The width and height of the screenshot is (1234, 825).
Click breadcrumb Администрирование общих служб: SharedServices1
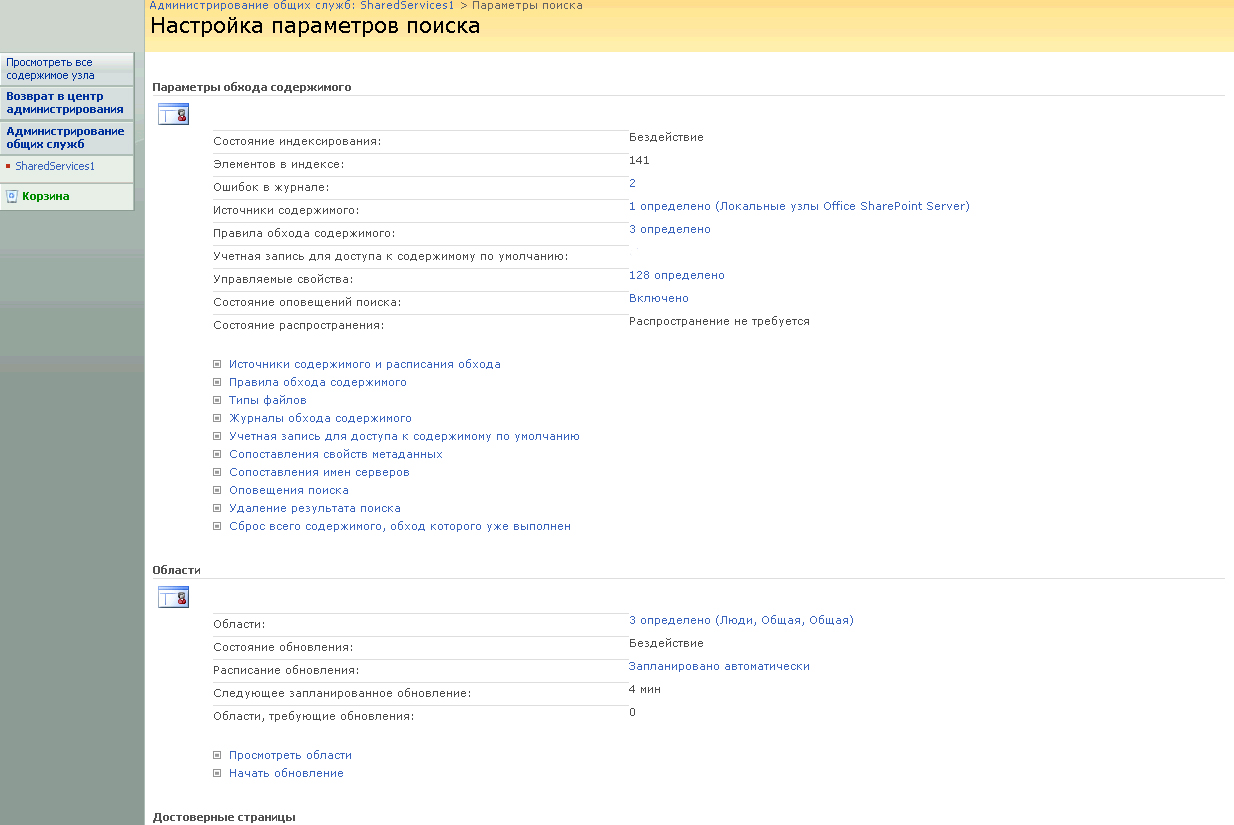coord(301,5)
